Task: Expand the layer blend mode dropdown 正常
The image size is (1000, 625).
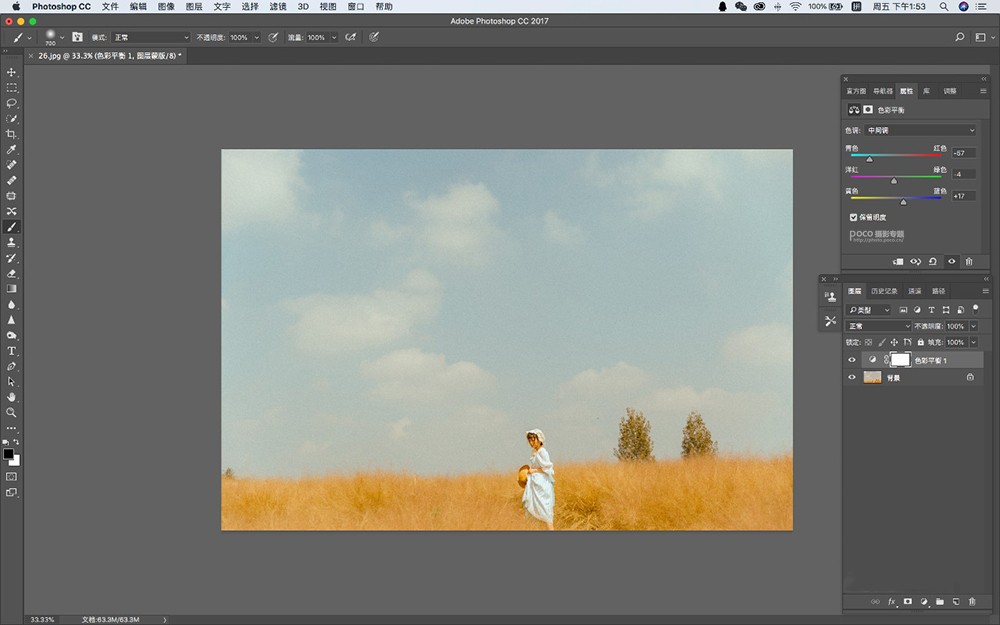Action: point(879,326)
